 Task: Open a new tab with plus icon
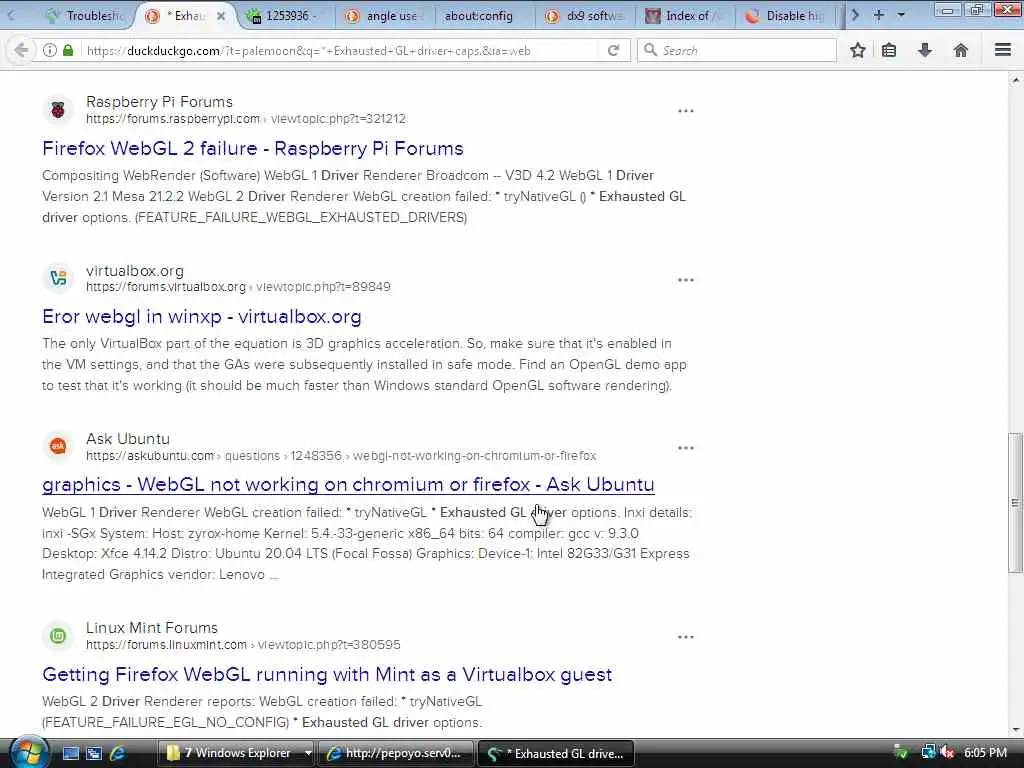point(878,15)
